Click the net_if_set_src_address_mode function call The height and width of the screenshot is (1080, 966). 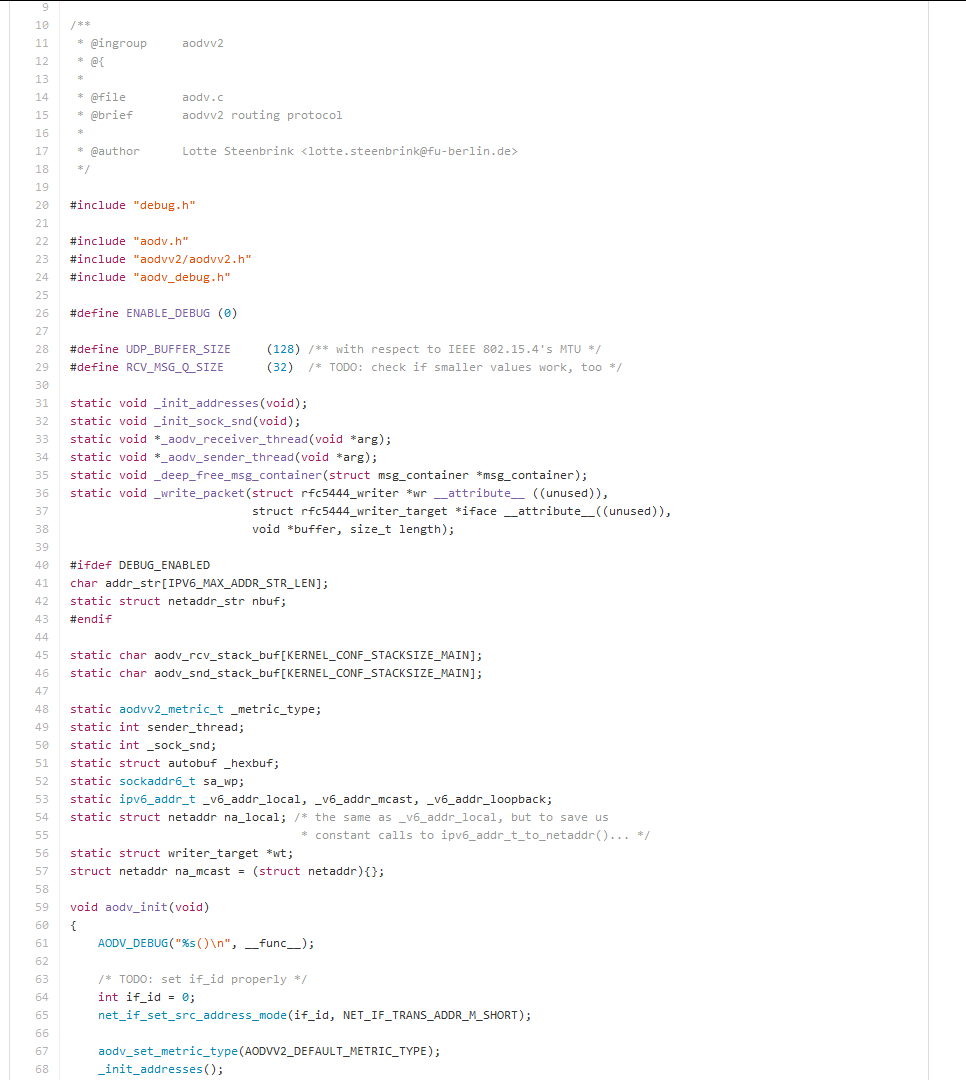click(x=192, y=1015)
